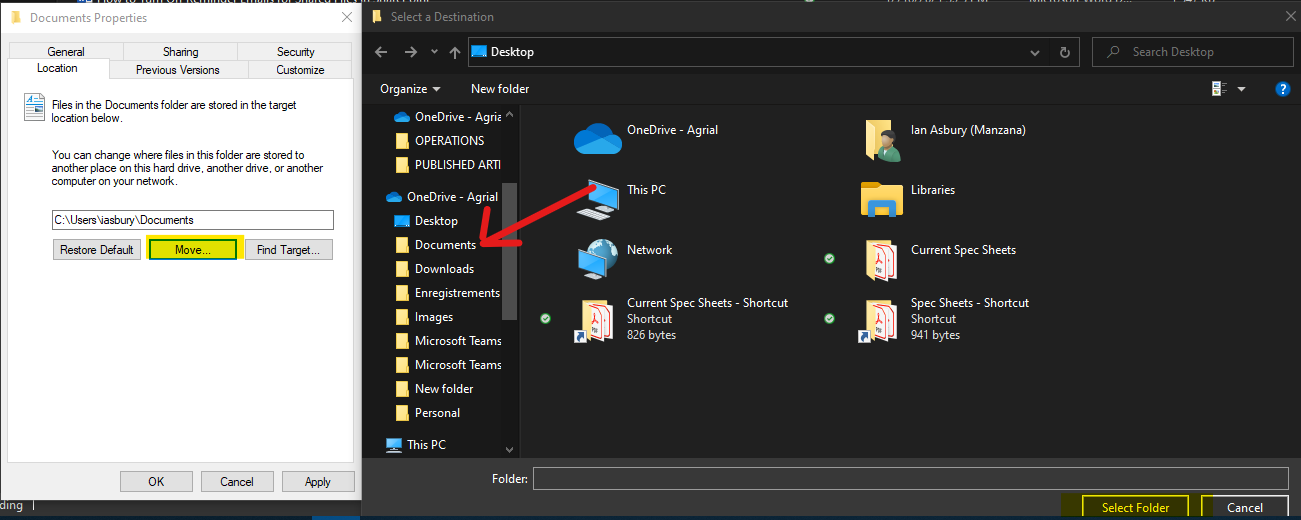Refresh the Desktop address bar

point(1065,52)
